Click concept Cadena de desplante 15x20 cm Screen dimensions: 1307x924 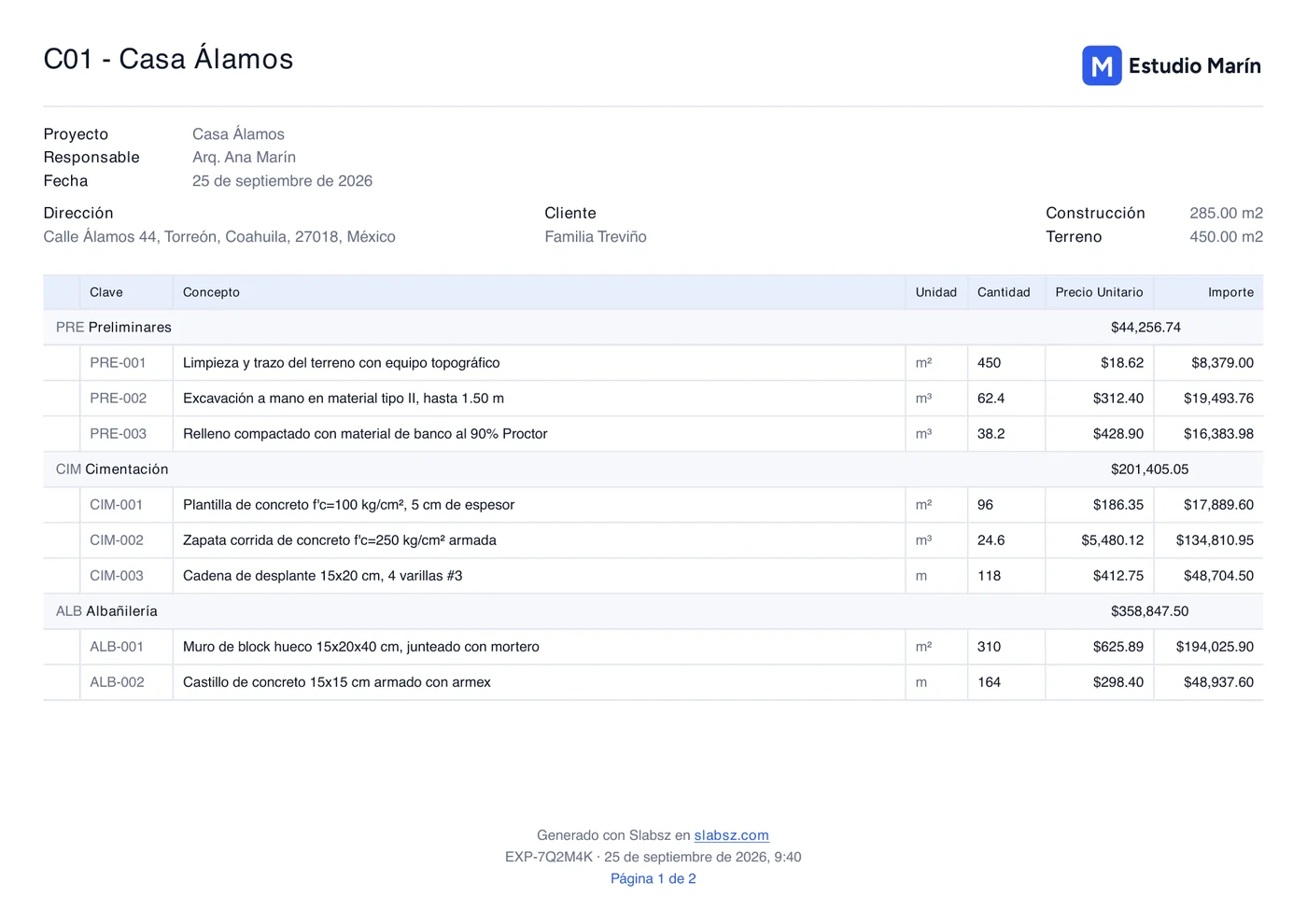click(323, 576)
